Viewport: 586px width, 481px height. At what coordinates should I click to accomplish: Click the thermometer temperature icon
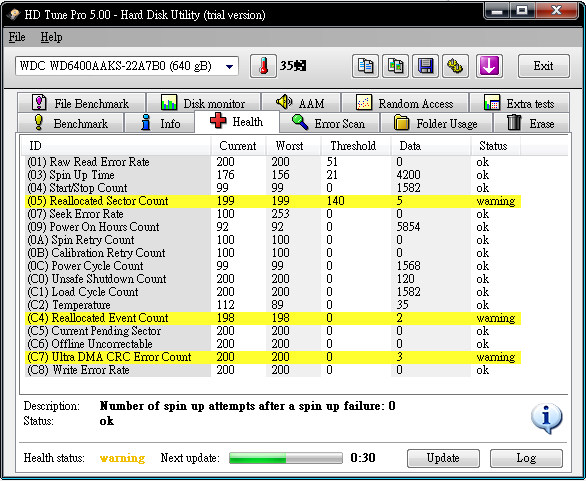tap(263, 66)
